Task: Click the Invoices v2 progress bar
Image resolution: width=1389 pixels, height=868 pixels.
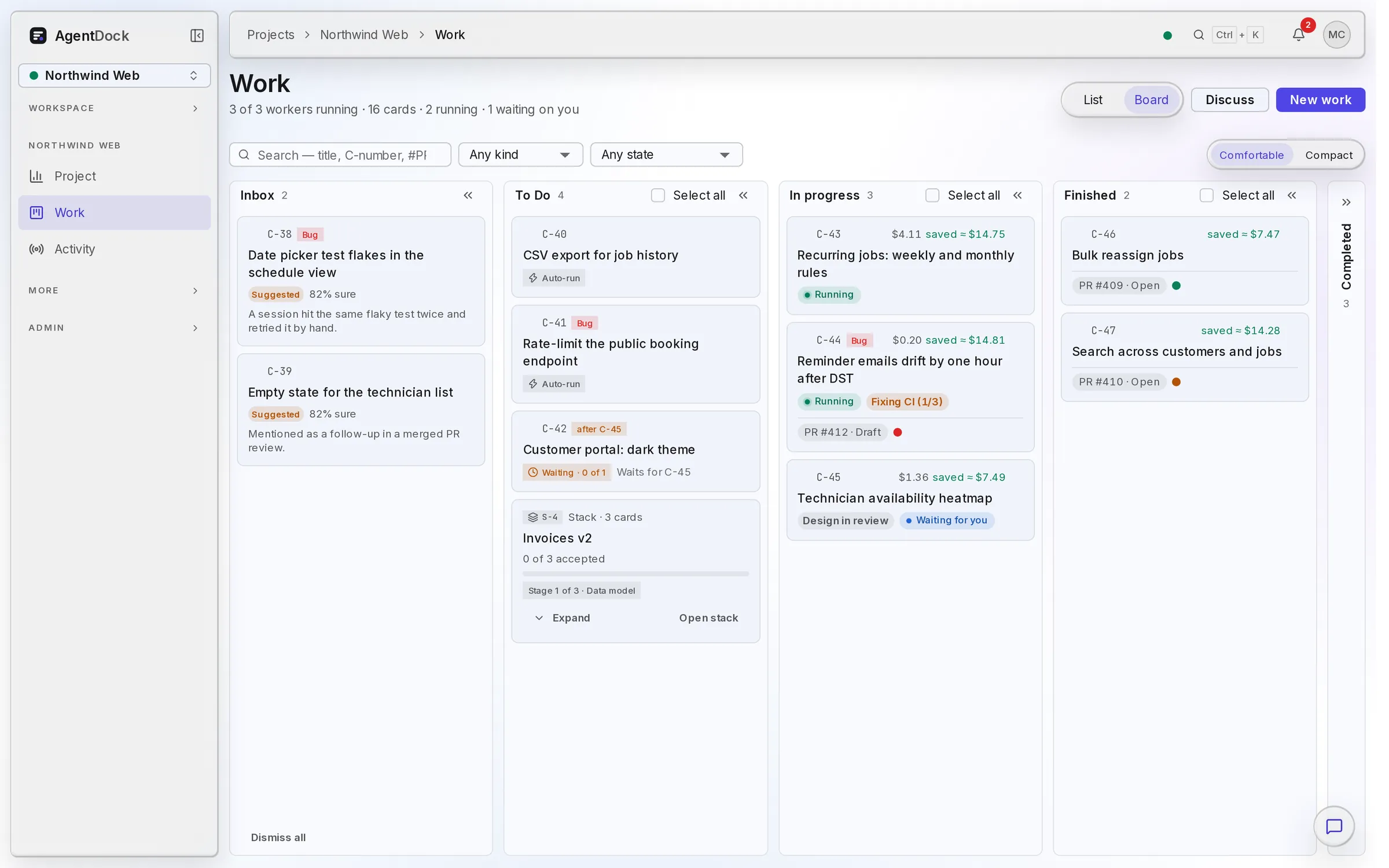Action: (x=635, y=574)
